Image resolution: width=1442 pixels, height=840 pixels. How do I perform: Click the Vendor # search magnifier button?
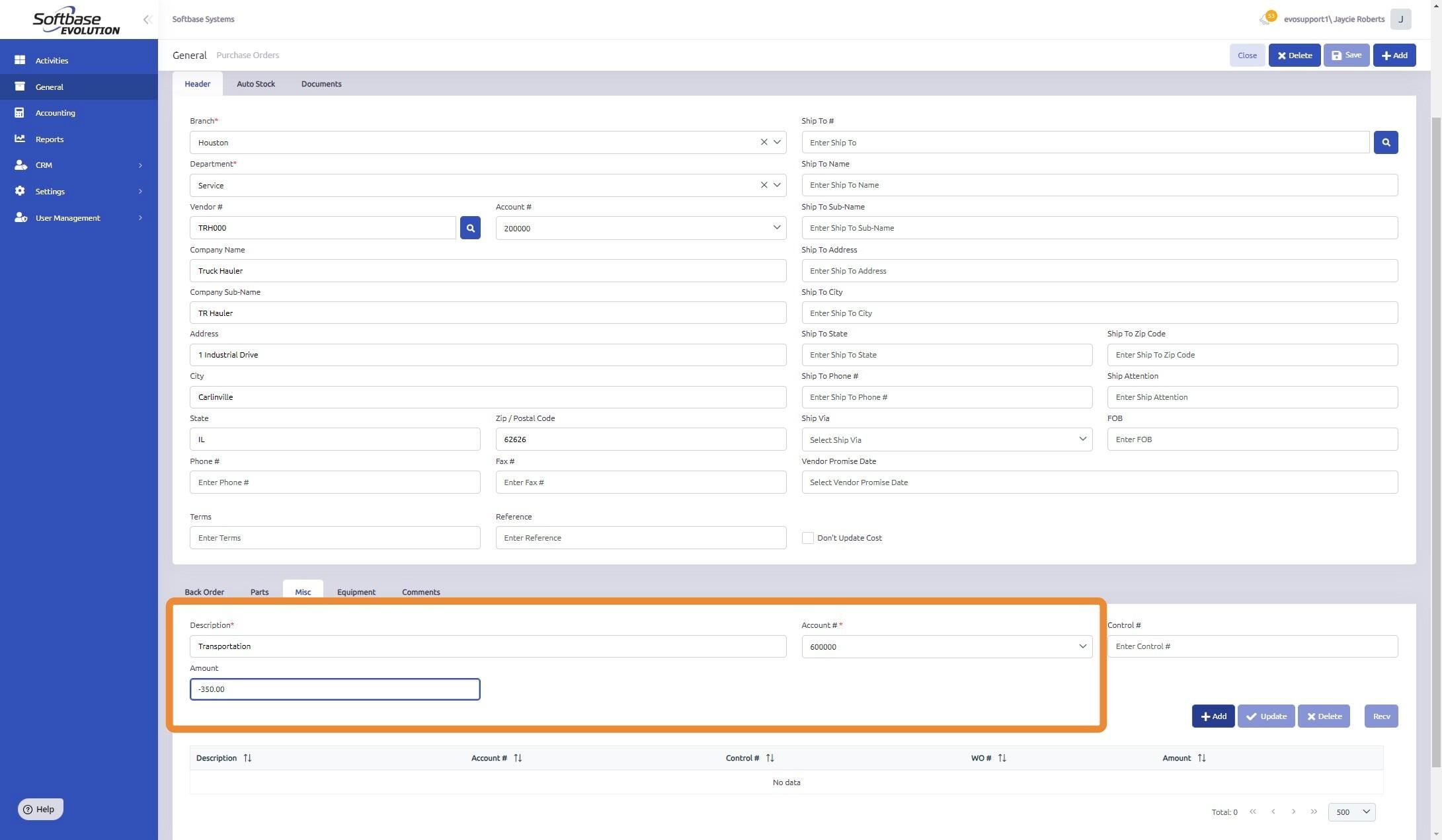(470, 228)
